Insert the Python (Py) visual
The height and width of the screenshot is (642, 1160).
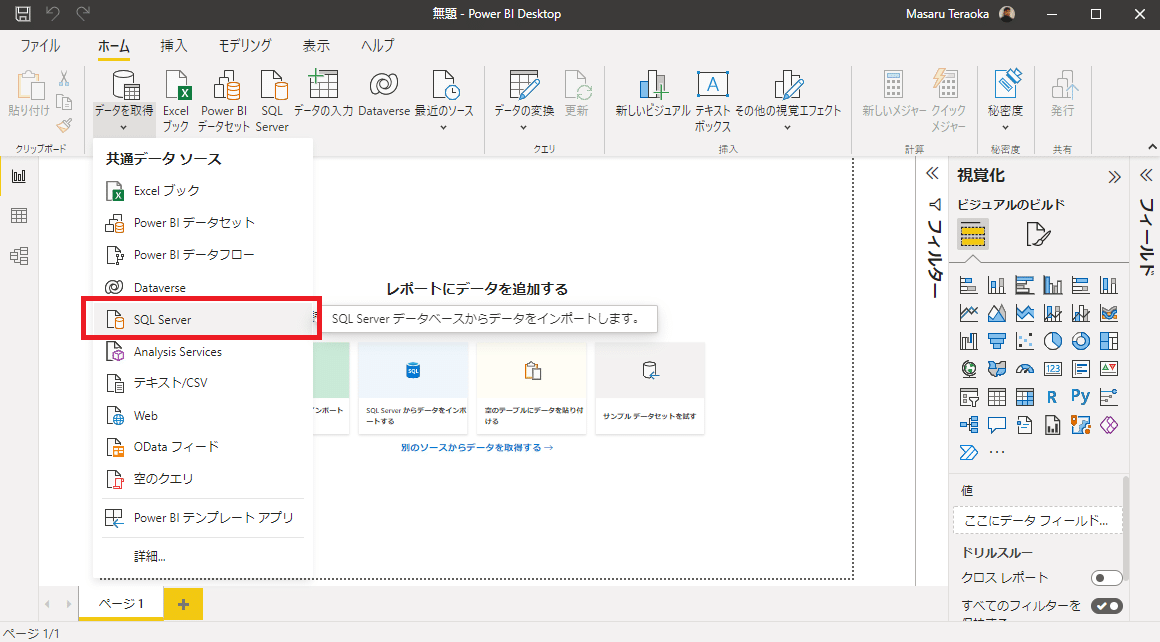(1081, 397)
